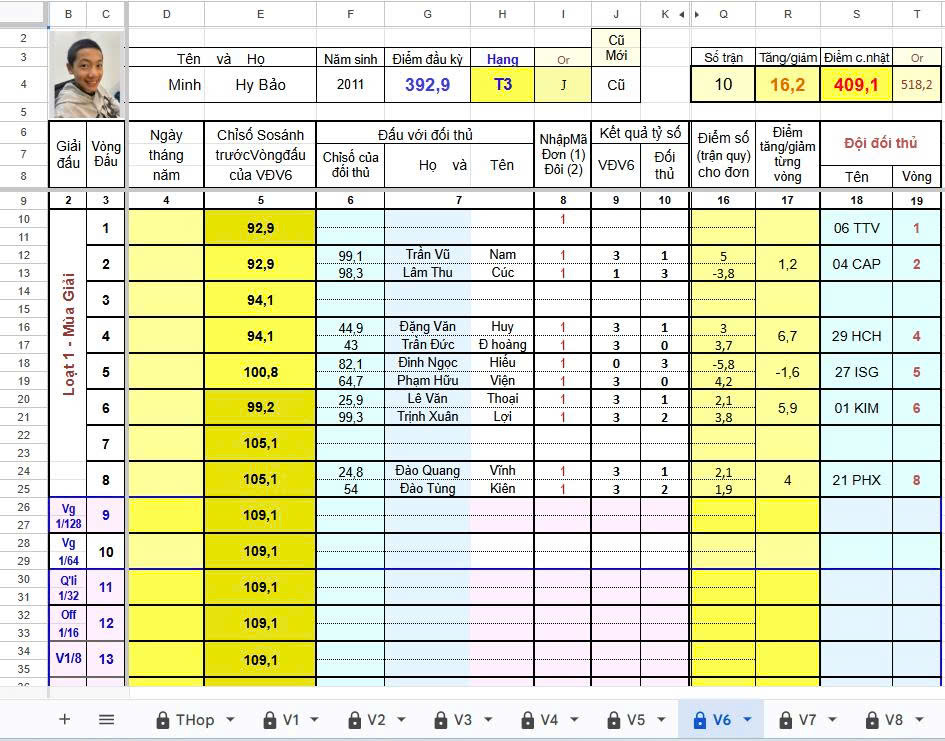Image resolution: width=945 pixels, height=741 pixels.
Task: Click opposing team cell 29 HCH
Action: tap(856, 336)
